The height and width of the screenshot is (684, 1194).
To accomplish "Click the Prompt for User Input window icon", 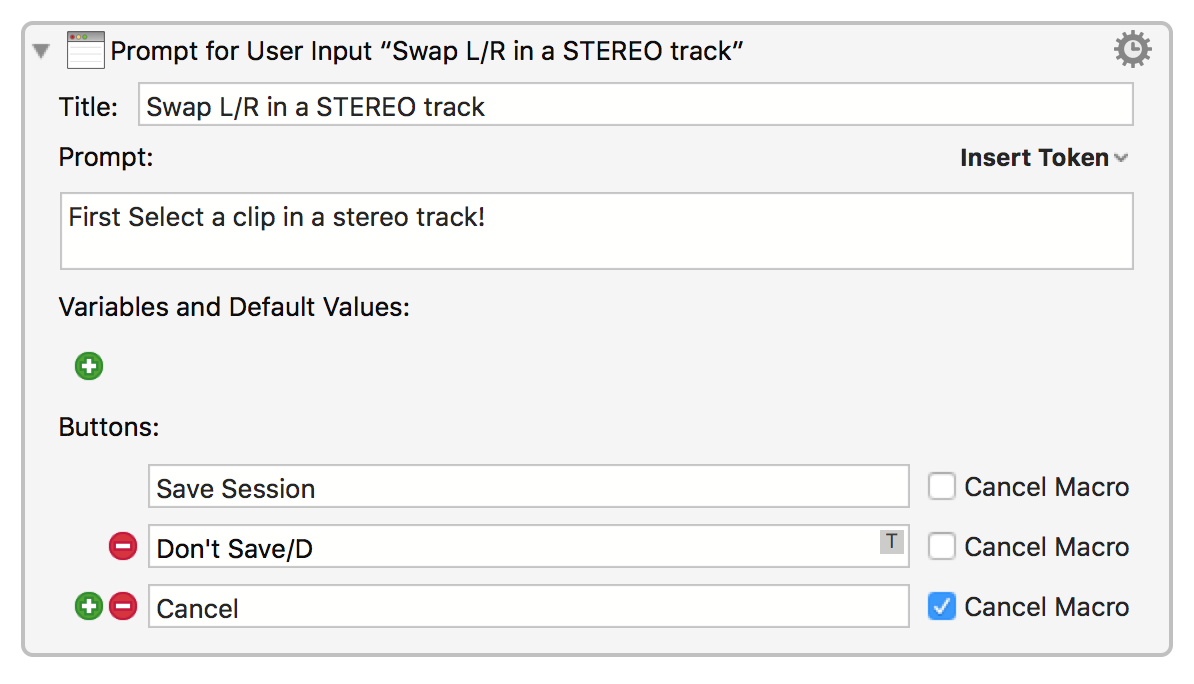I will click(x=85, y=50).
